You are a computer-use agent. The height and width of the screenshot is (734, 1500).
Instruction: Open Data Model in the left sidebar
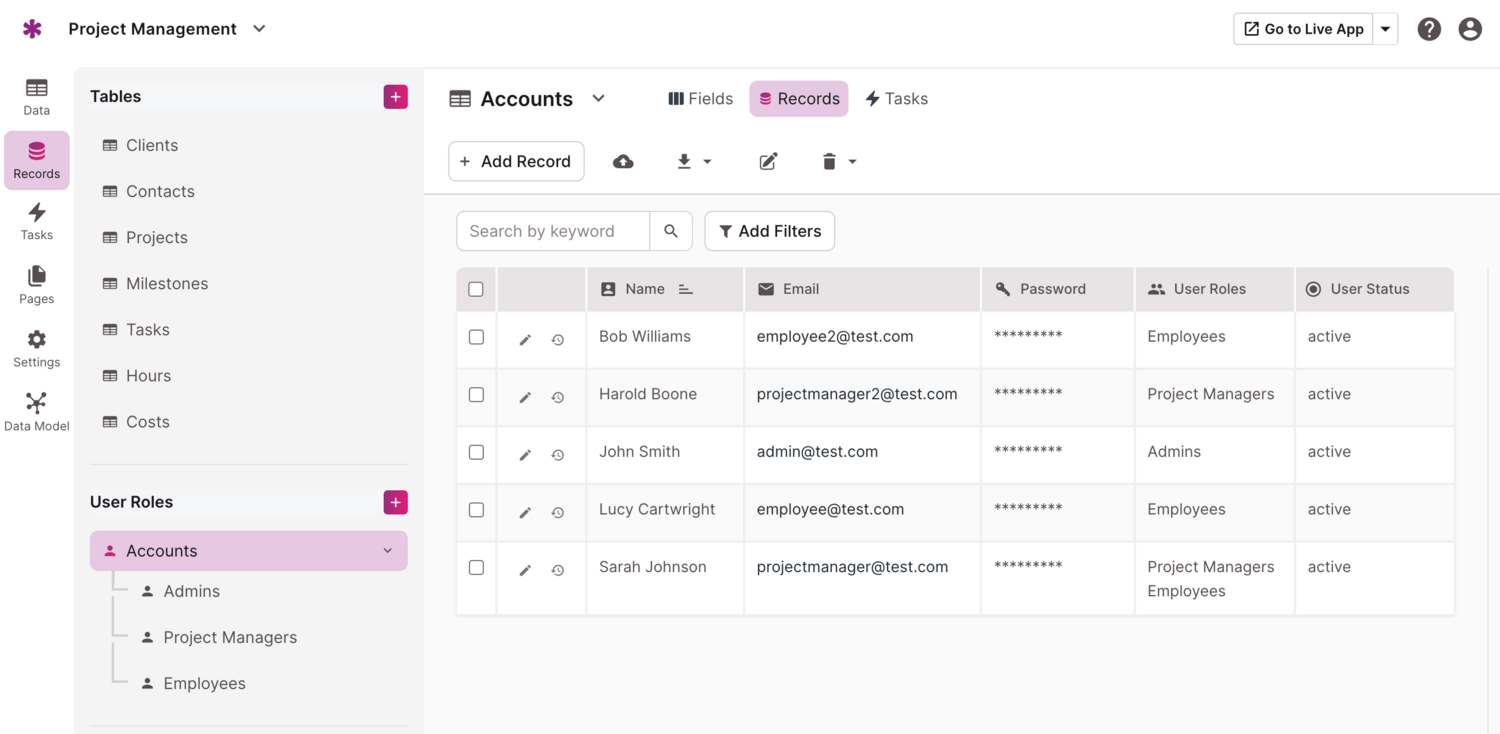coord(37,411)
